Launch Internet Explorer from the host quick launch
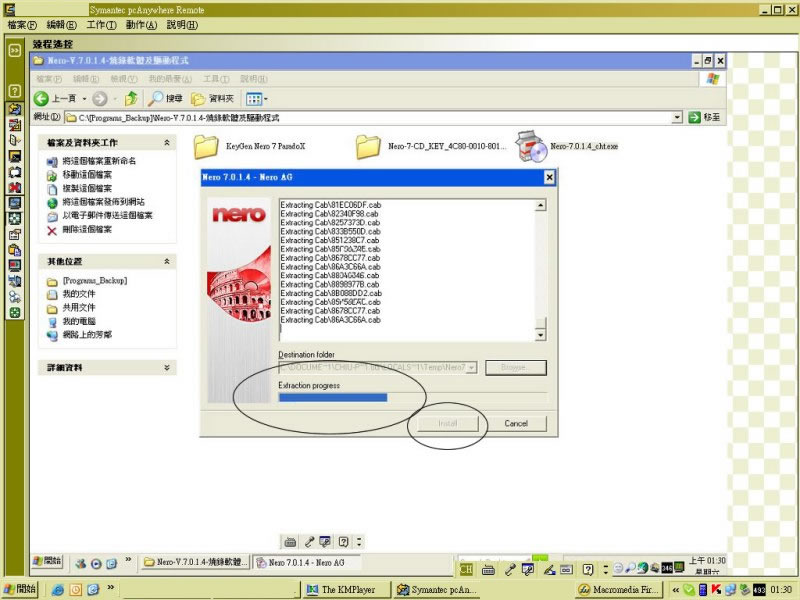This screenshot has height=600, width=800. click(58, 589)
